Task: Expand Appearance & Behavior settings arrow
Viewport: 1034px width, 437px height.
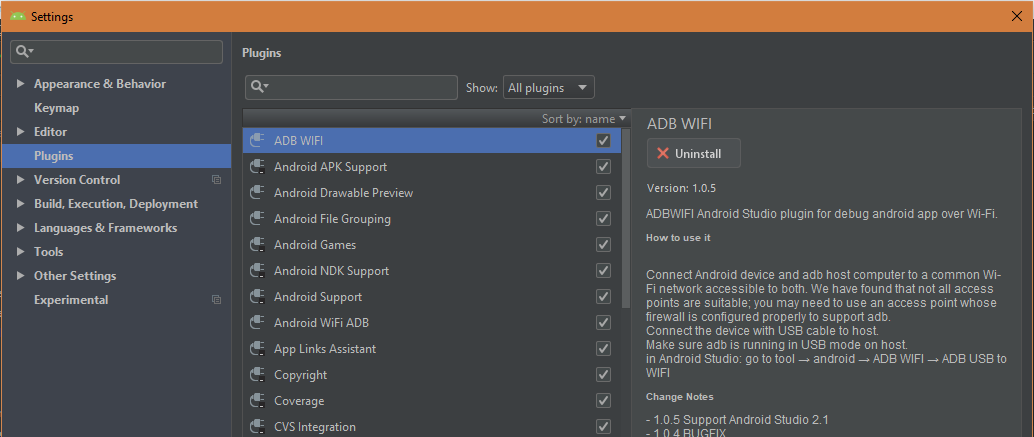Action: pos(20,84)
